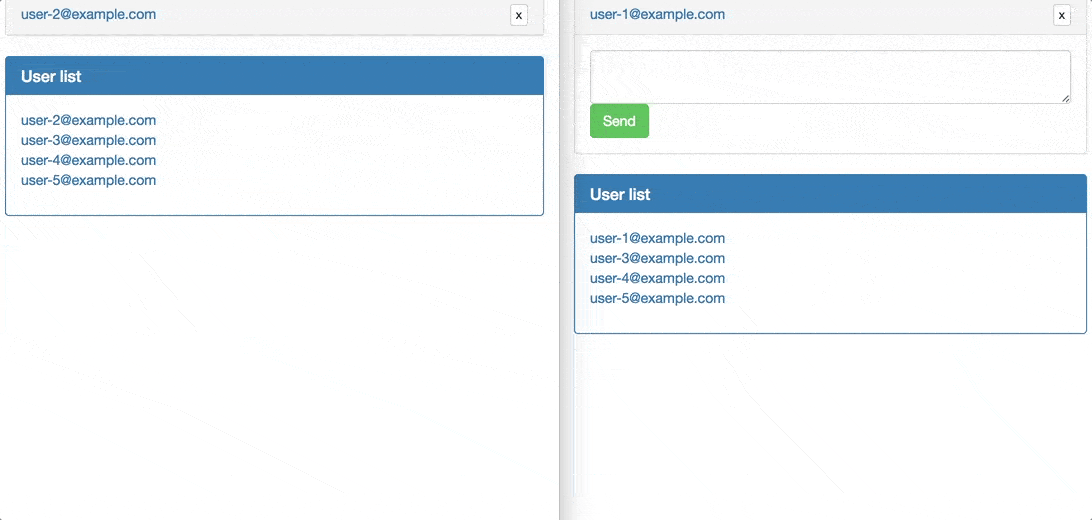Click the Send button
Image resolution: width=1092 pixels, height=520 pixels.
[619, 121]
